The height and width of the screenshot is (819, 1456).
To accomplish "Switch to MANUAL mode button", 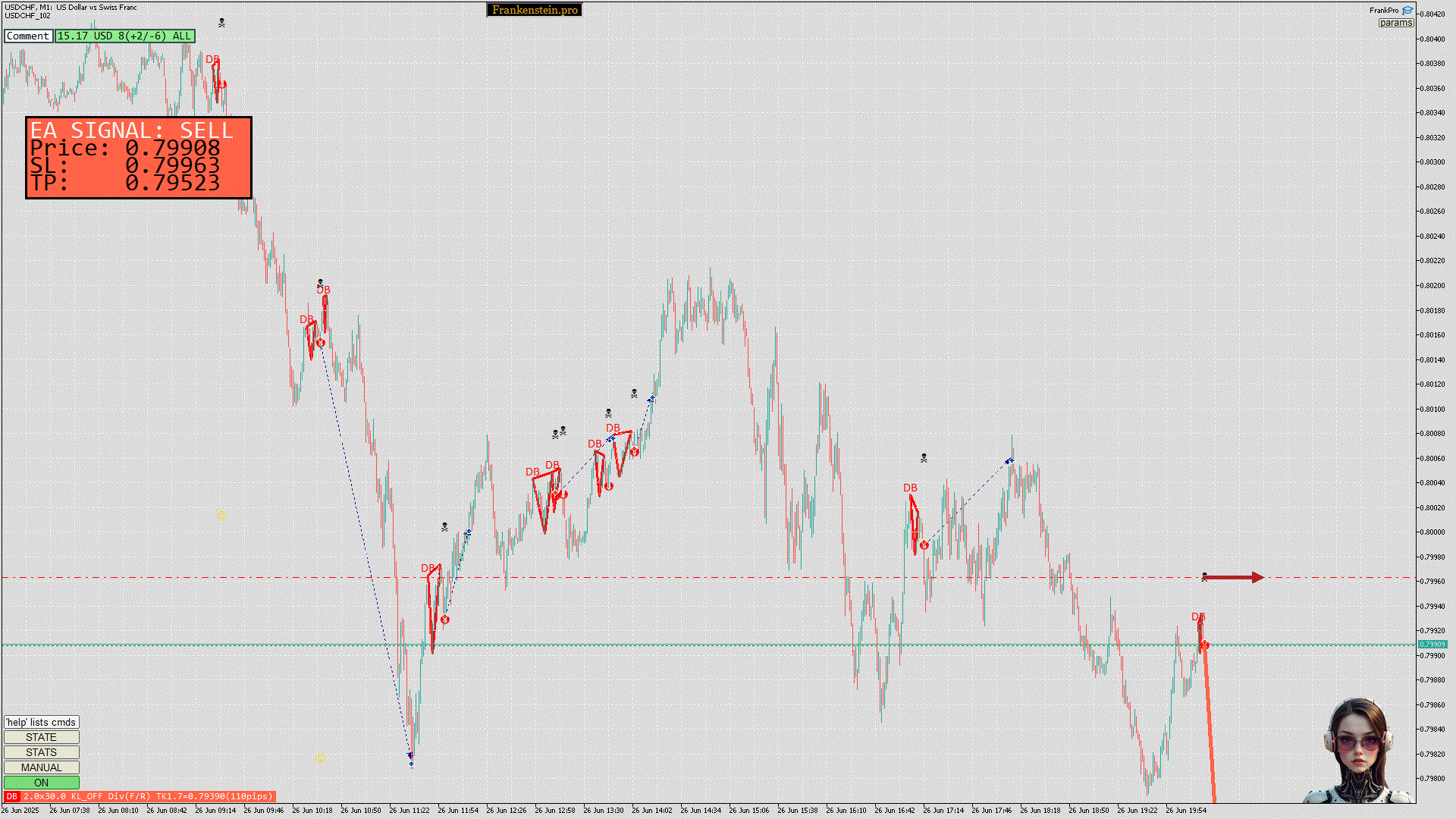I will [42, 767].
